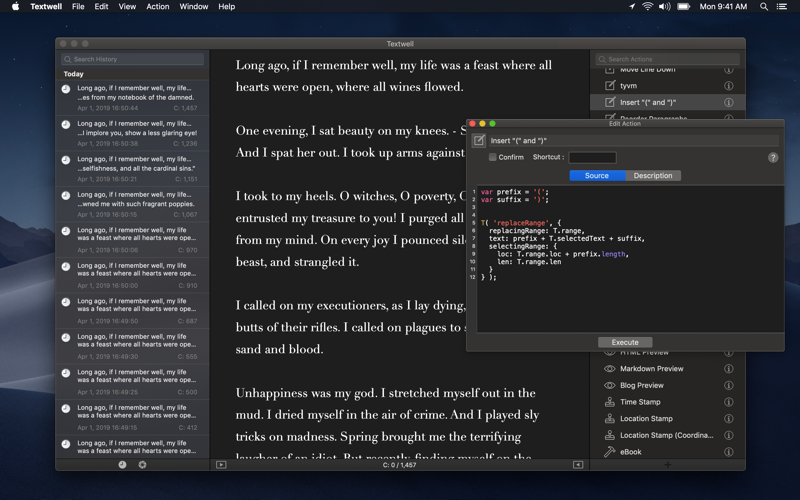The image size is (800, 500).
Task: Select the Blog Preview action
Action: click(x=667, y=385)
